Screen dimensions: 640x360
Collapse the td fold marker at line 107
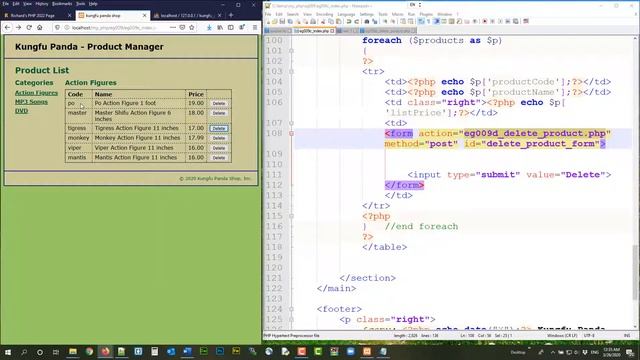pos(291,123)
